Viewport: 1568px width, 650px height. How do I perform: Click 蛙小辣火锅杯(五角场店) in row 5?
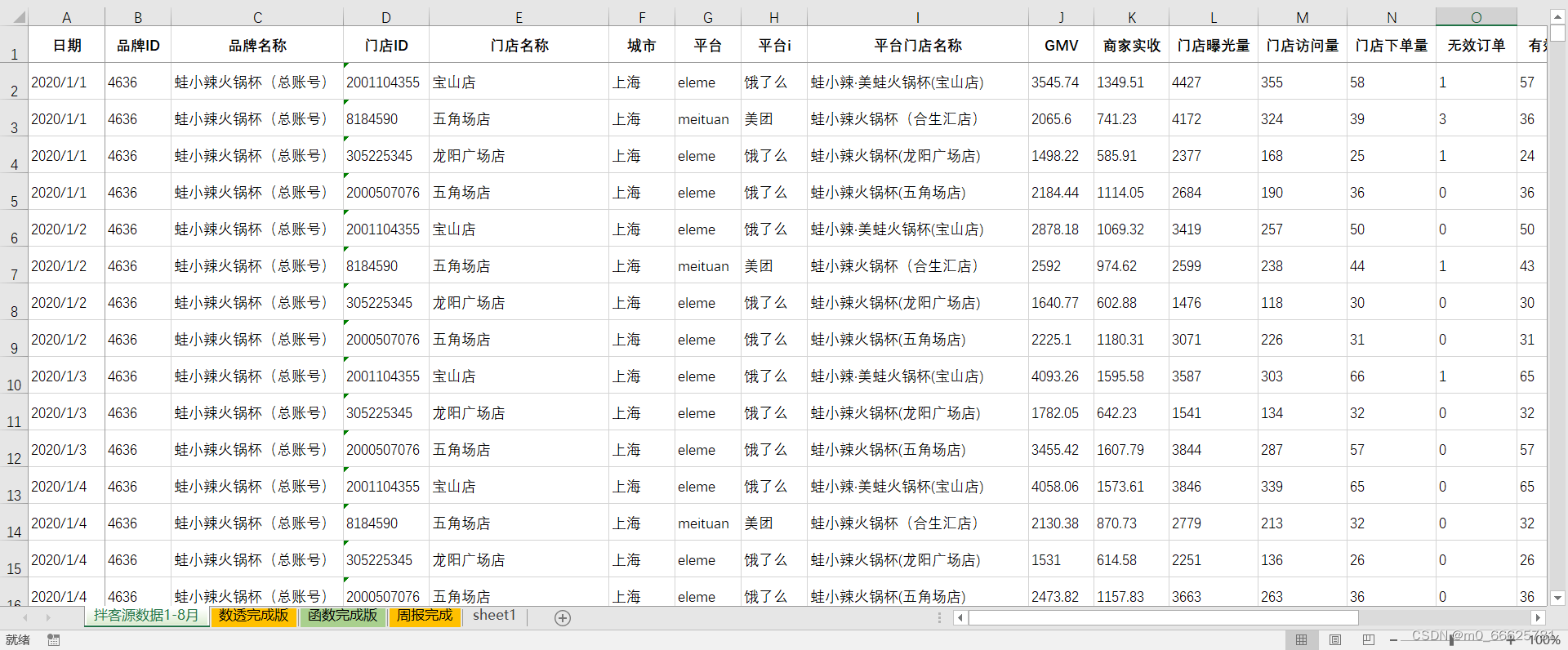coord(918,193)
